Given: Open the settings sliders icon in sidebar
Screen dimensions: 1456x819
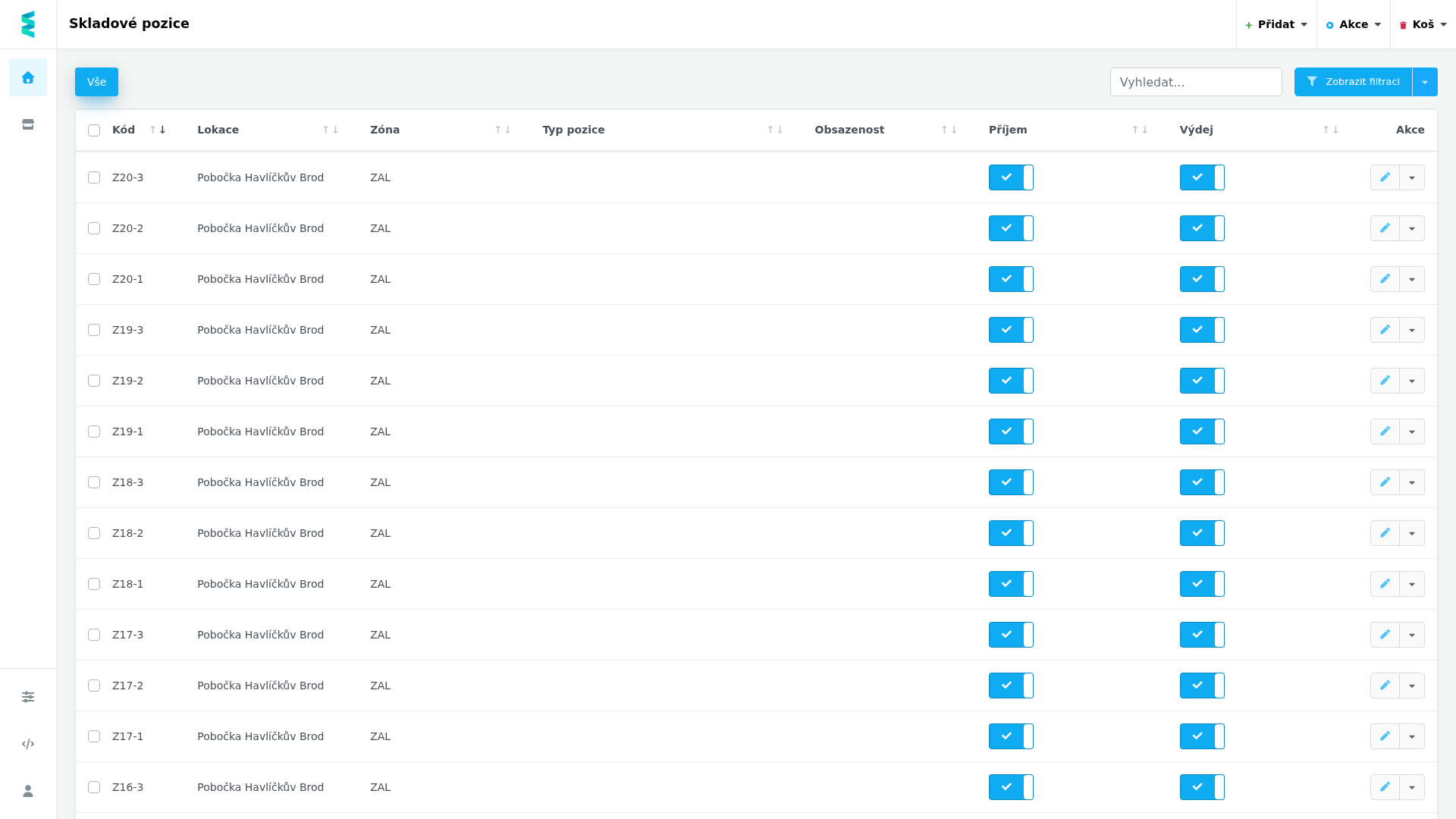Looking at the screenshot, I should [x=28, y=697].
